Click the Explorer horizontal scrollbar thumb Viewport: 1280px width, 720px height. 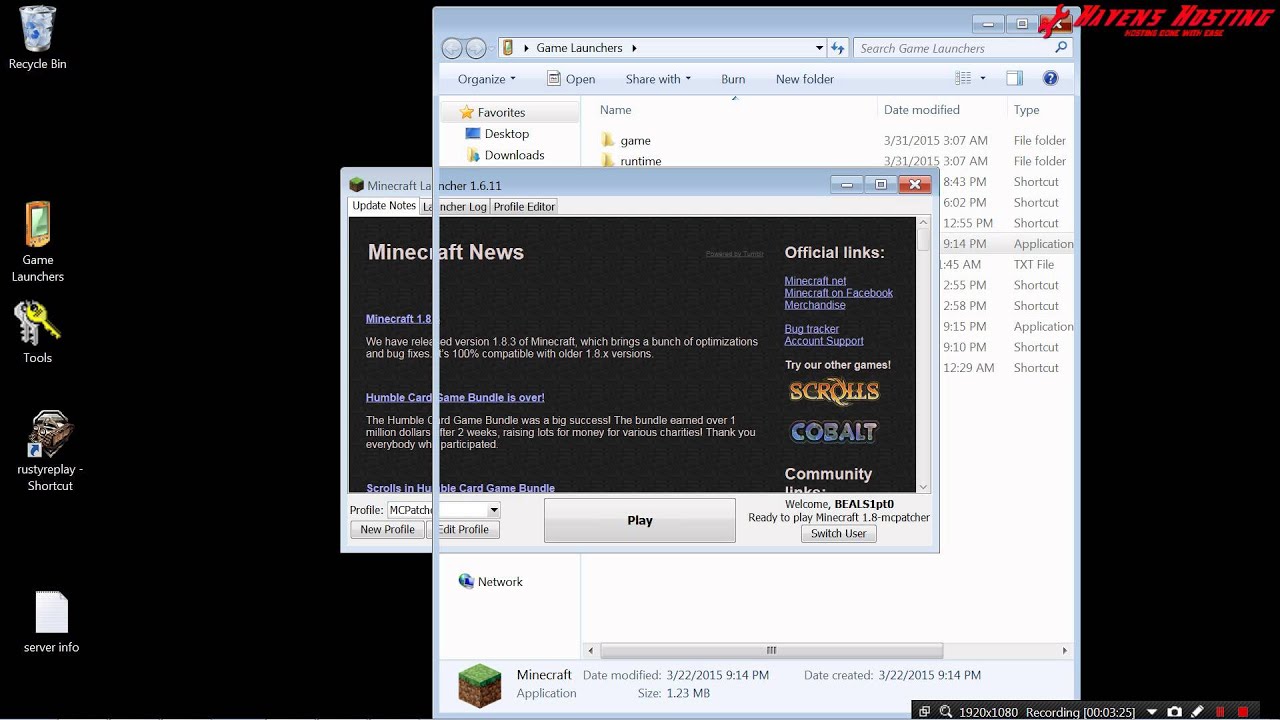coord(771,650)
